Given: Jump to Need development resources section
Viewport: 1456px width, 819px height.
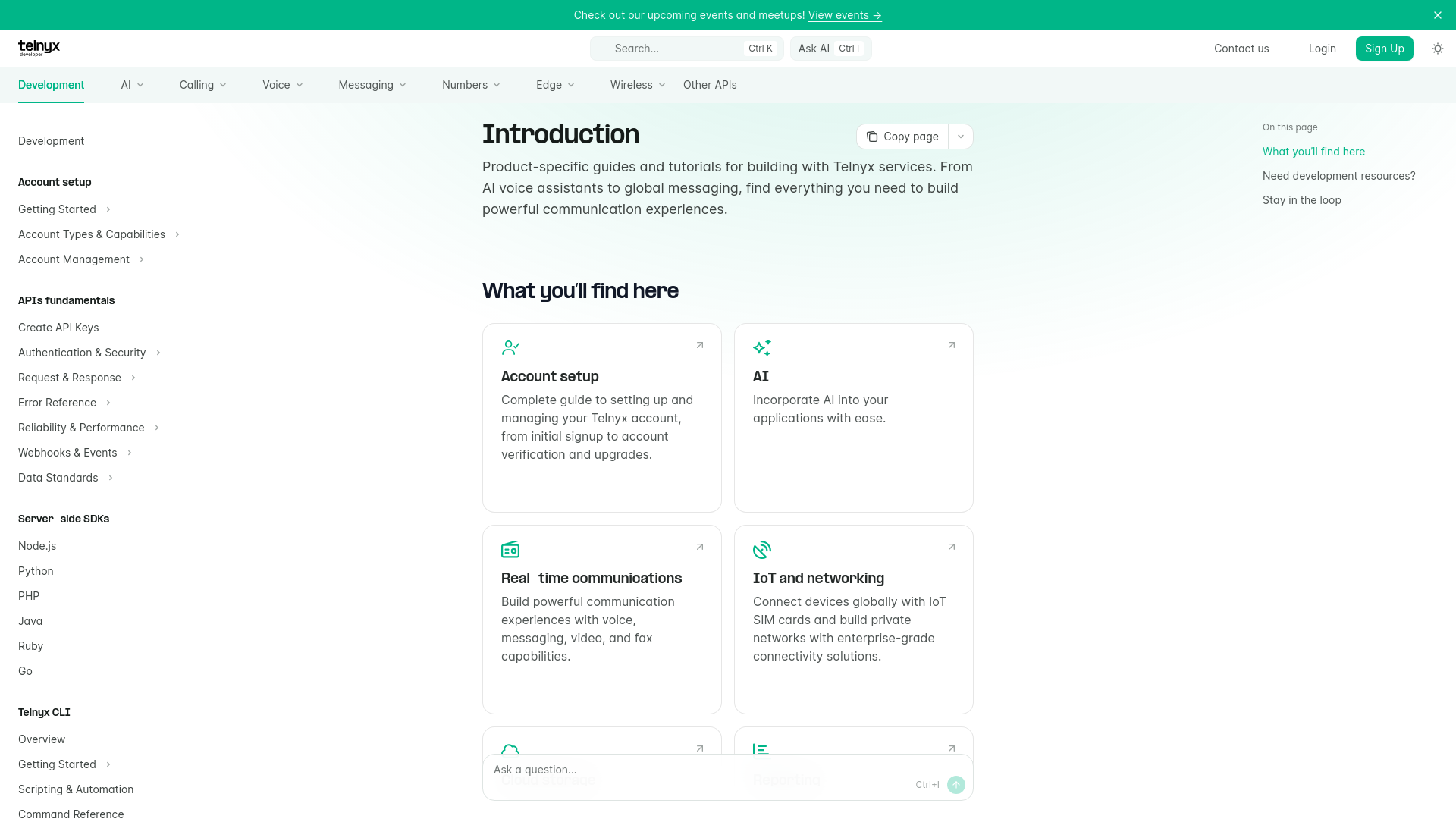Looking at the screenshot, I should click(x=1339, y=176).
